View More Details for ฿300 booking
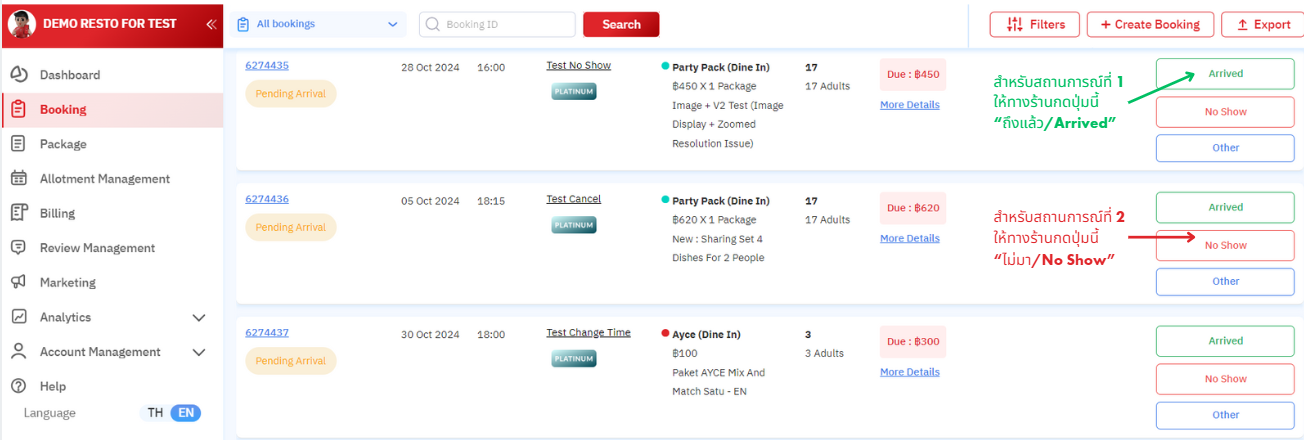Viewport: 1304px width, 440px height. [x=910, y=372]
